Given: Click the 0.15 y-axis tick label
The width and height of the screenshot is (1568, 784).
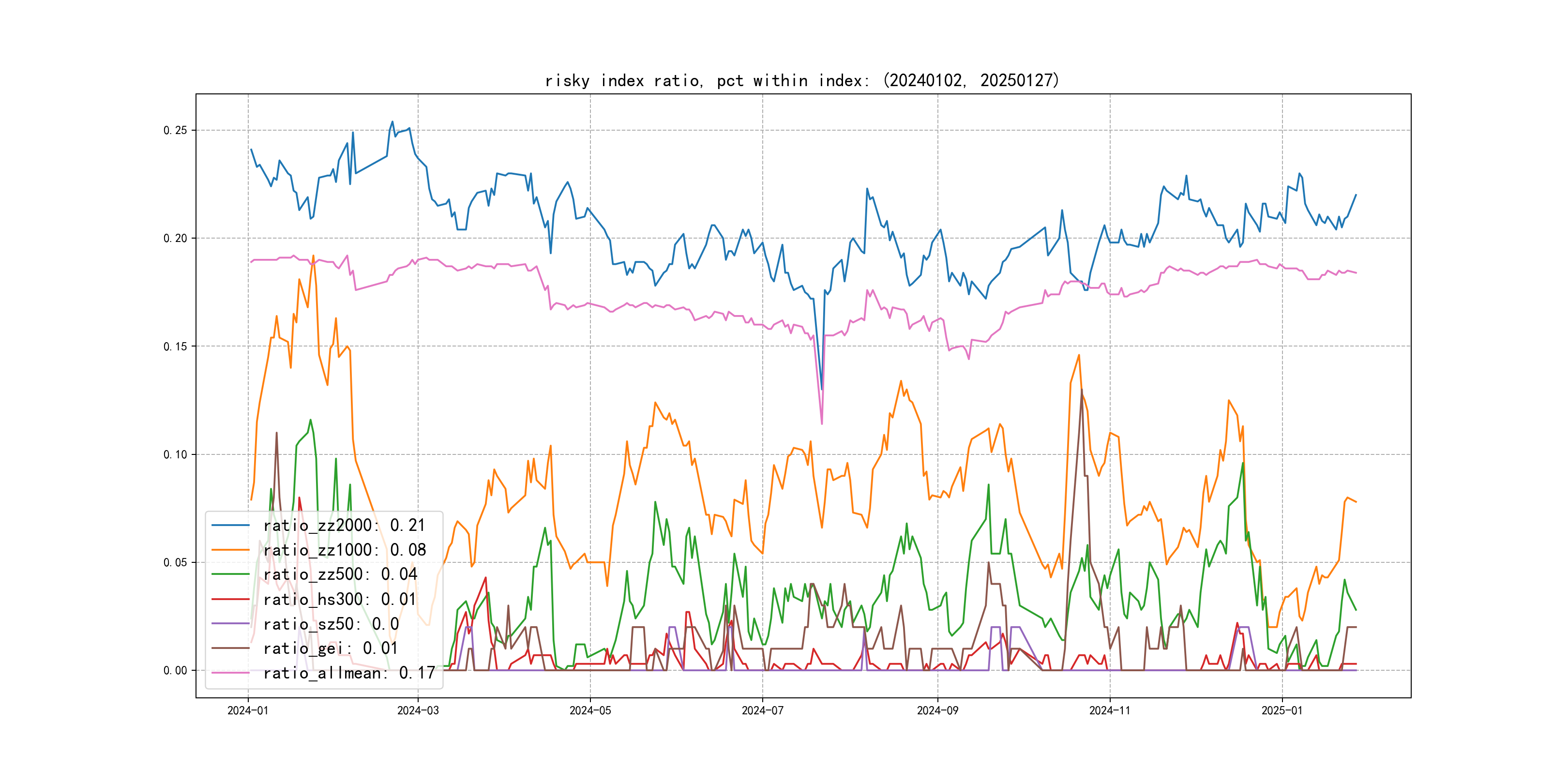Looking at the screenshot, I should point(175,347).
